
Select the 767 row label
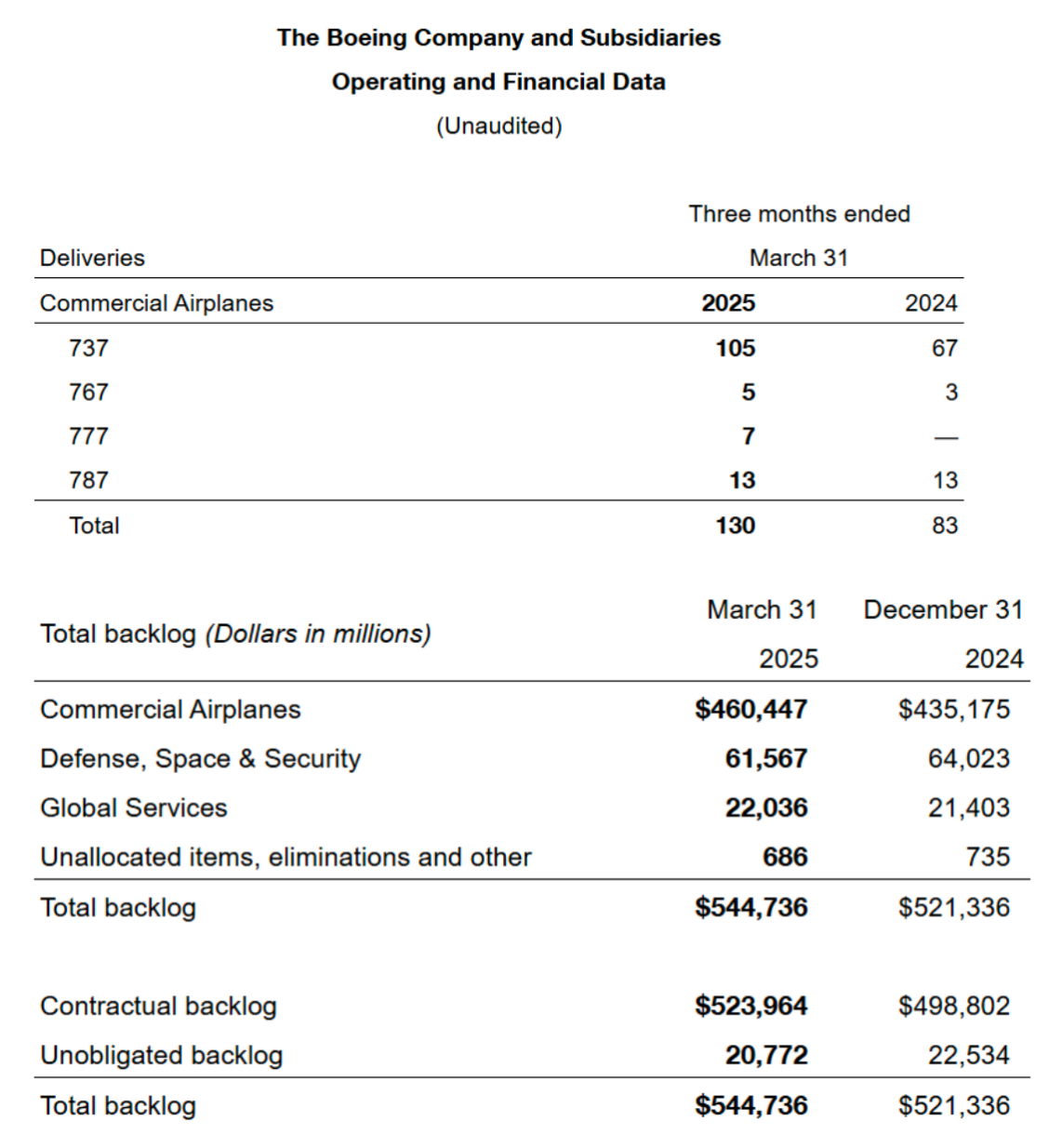click(x=88, y=393)
